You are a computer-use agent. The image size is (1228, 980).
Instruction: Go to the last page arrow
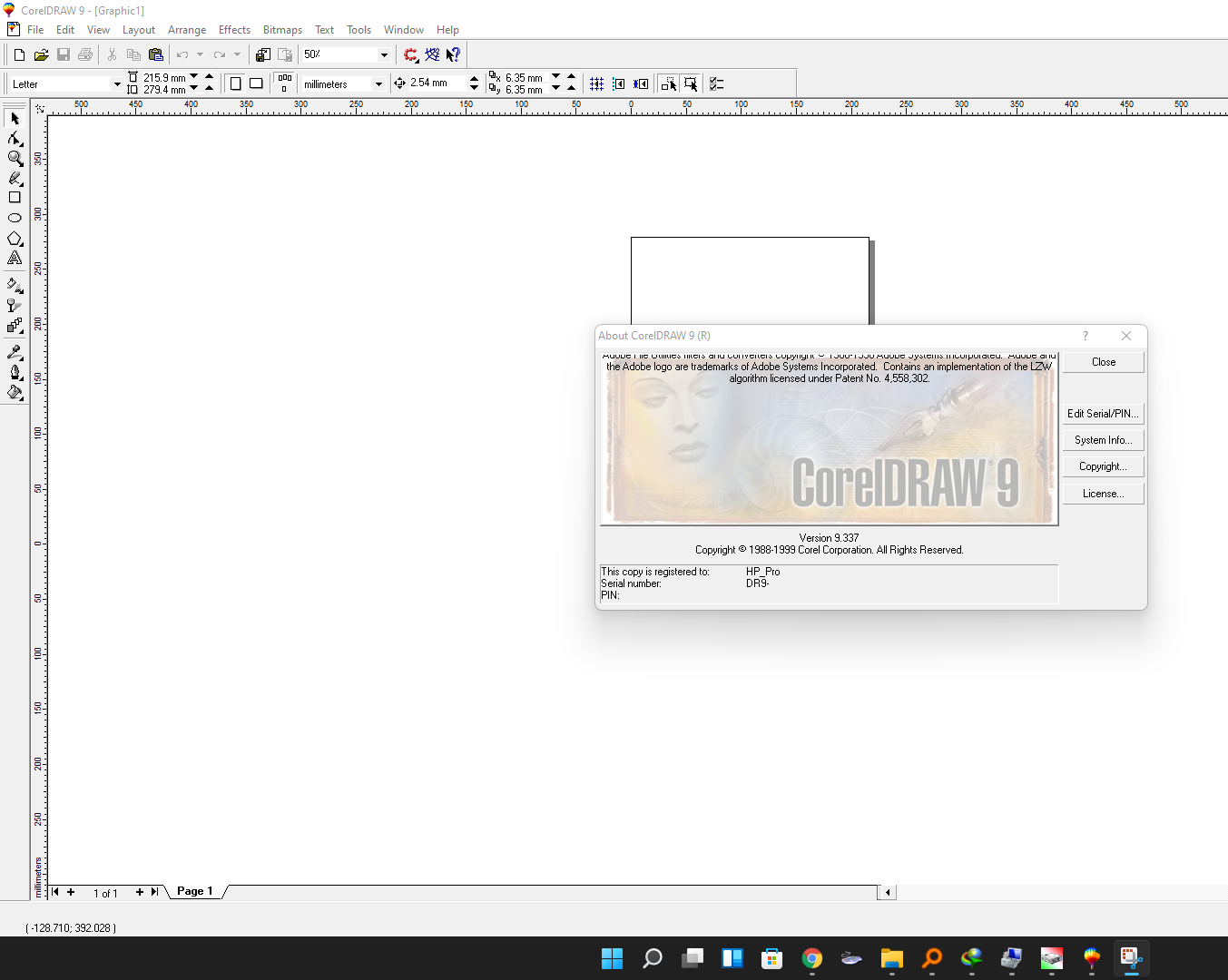(155, 892)
